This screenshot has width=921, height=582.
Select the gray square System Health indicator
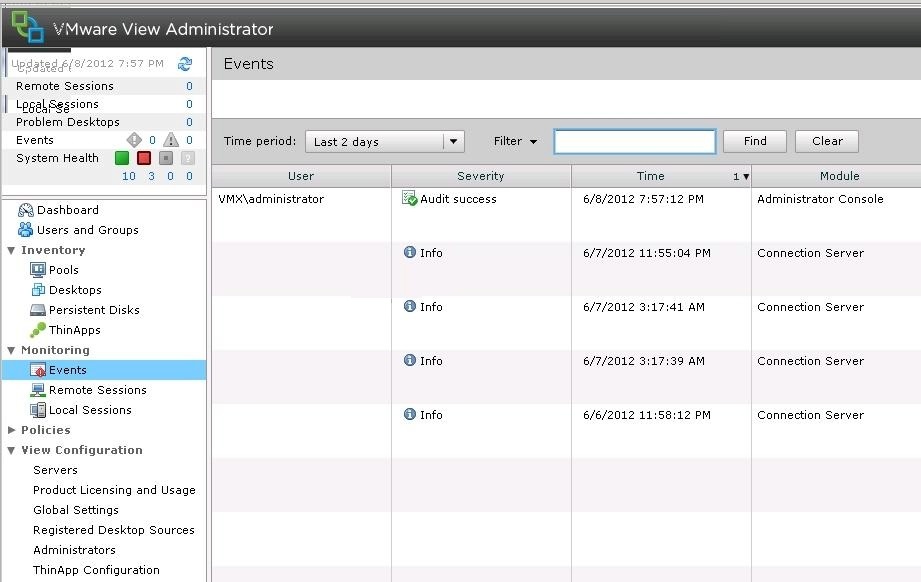[166, 158]
